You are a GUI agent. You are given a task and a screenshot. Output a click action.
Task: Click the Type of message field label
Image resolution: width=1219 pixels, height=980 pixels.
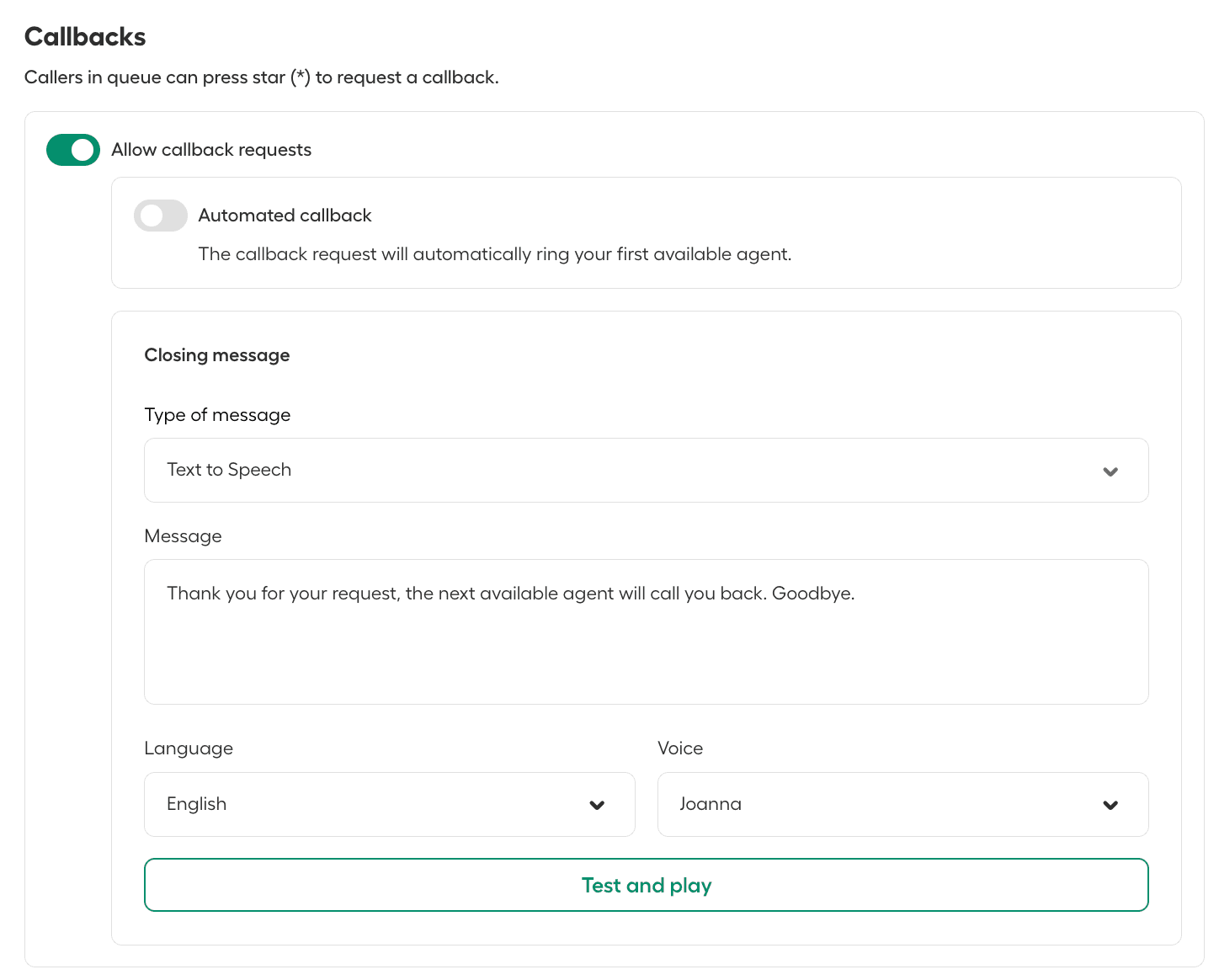click(x=217, y=415)
